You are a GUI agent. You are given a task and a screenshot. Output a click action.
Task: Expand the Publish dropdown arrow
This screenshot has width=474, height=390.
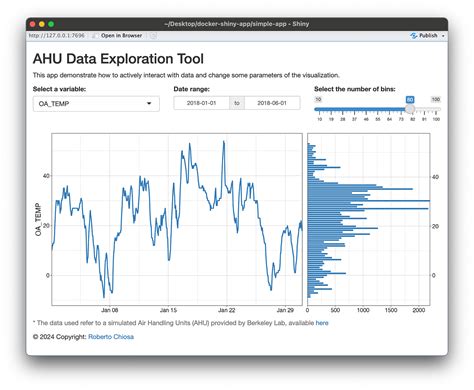[443, 36]
